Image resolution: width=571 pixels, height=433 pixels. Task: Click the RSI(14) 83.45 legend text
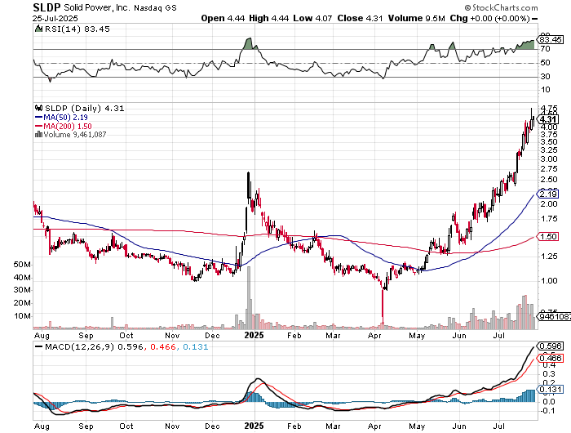[x=76, y=29]
